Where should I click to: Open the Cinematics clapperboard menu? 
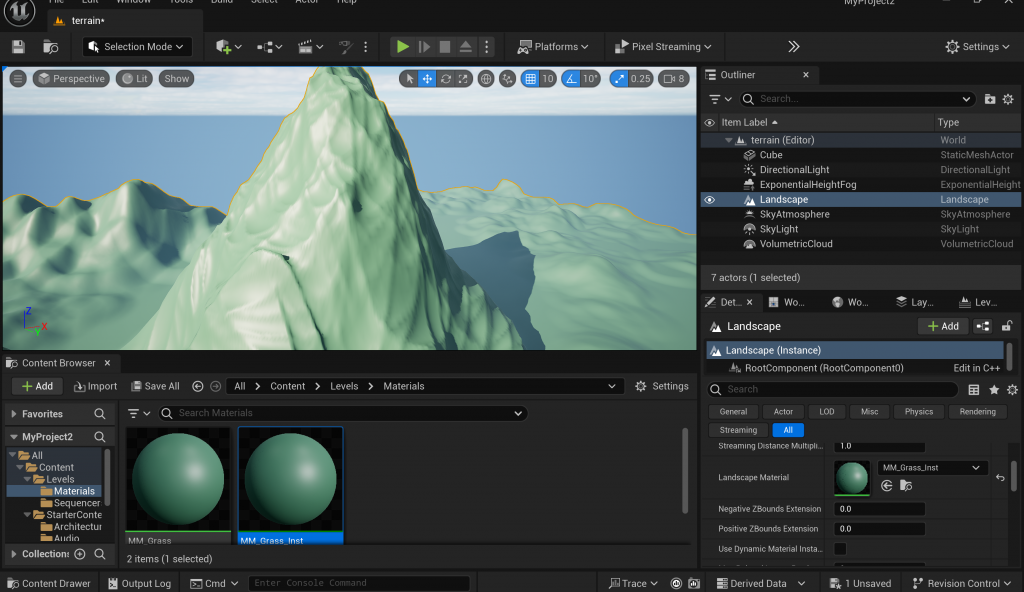coord(310,46)
